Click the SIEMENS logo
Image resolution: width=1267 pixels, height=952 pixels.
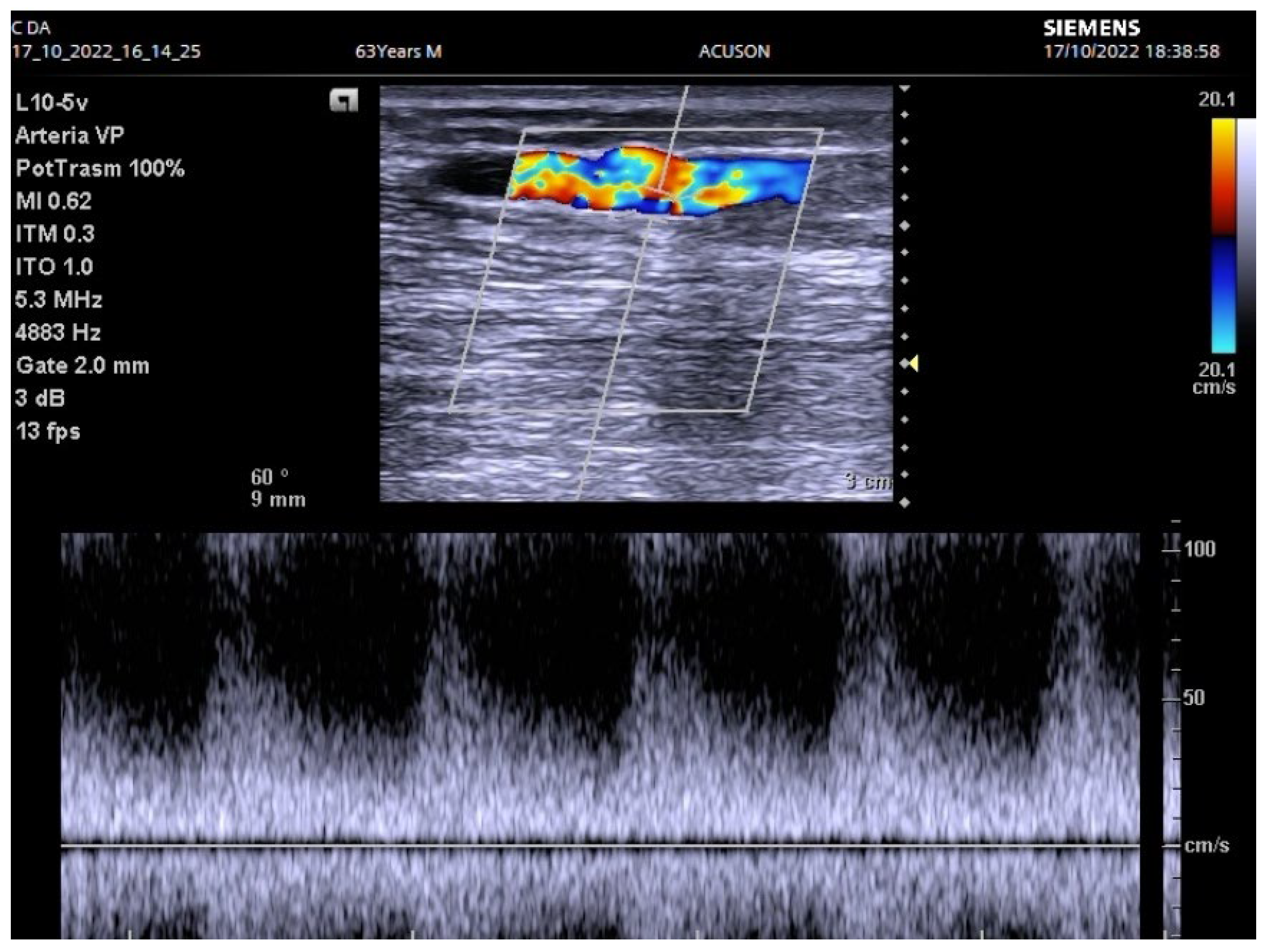[1091, 28]
